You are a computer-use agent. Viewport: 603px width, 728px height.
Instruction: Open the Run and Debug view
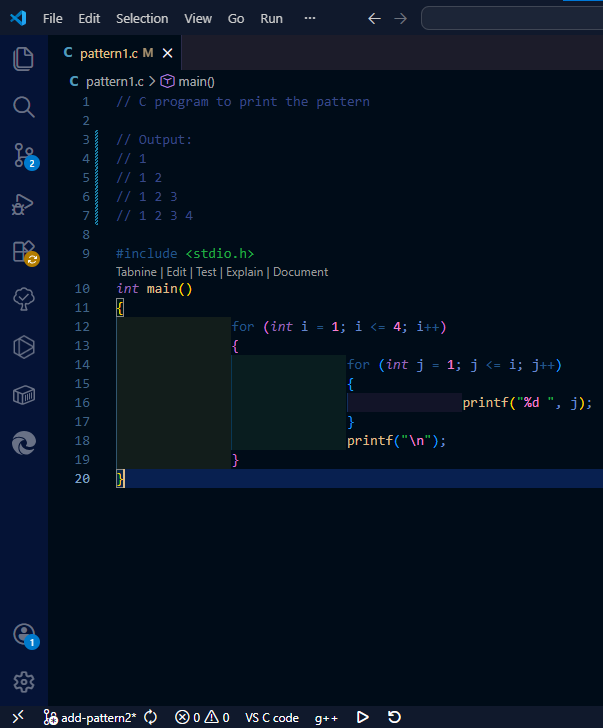23,204
